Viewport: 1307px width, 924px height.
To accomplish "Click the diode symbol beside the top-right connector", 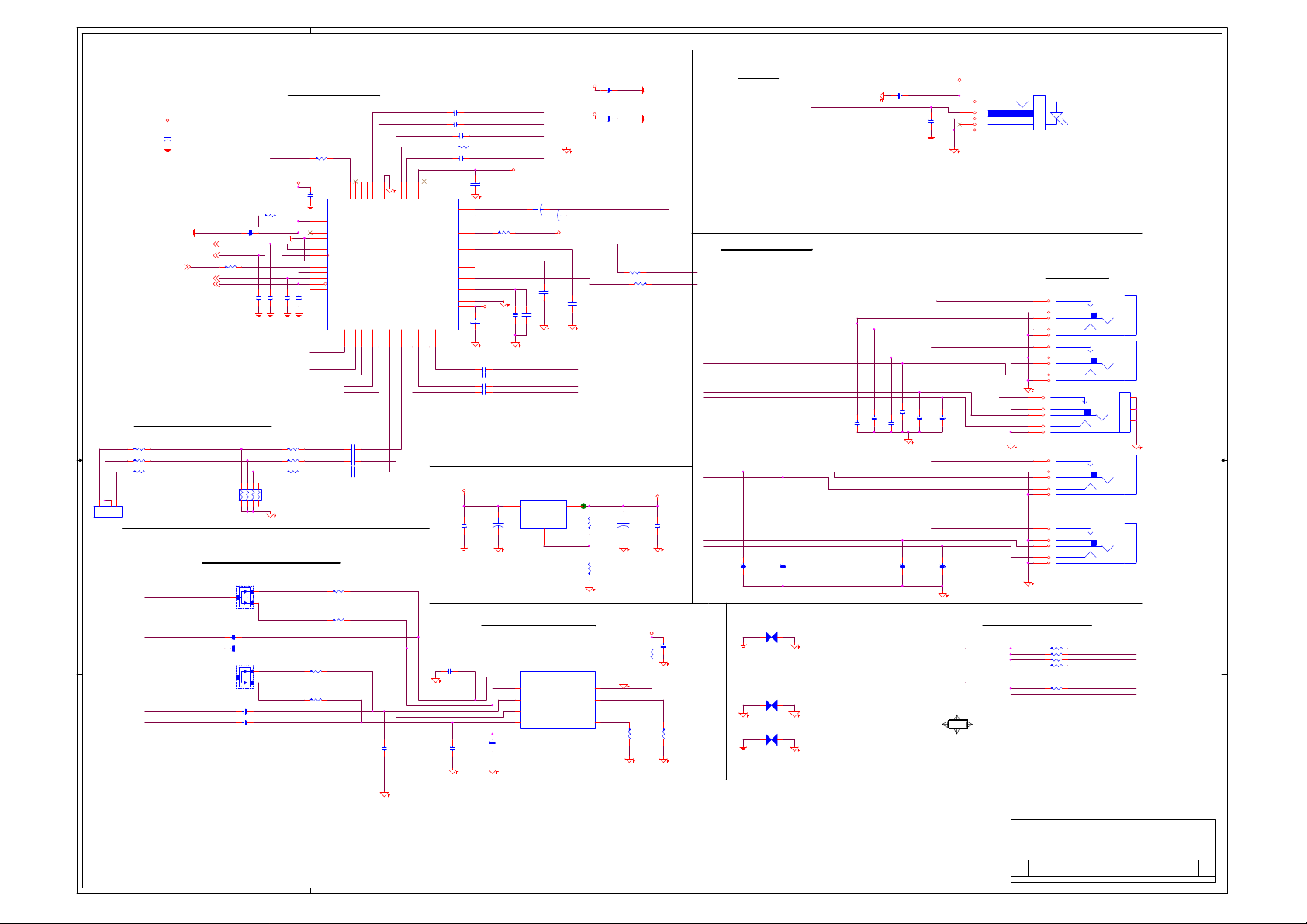I will [x=1056, y=117].
